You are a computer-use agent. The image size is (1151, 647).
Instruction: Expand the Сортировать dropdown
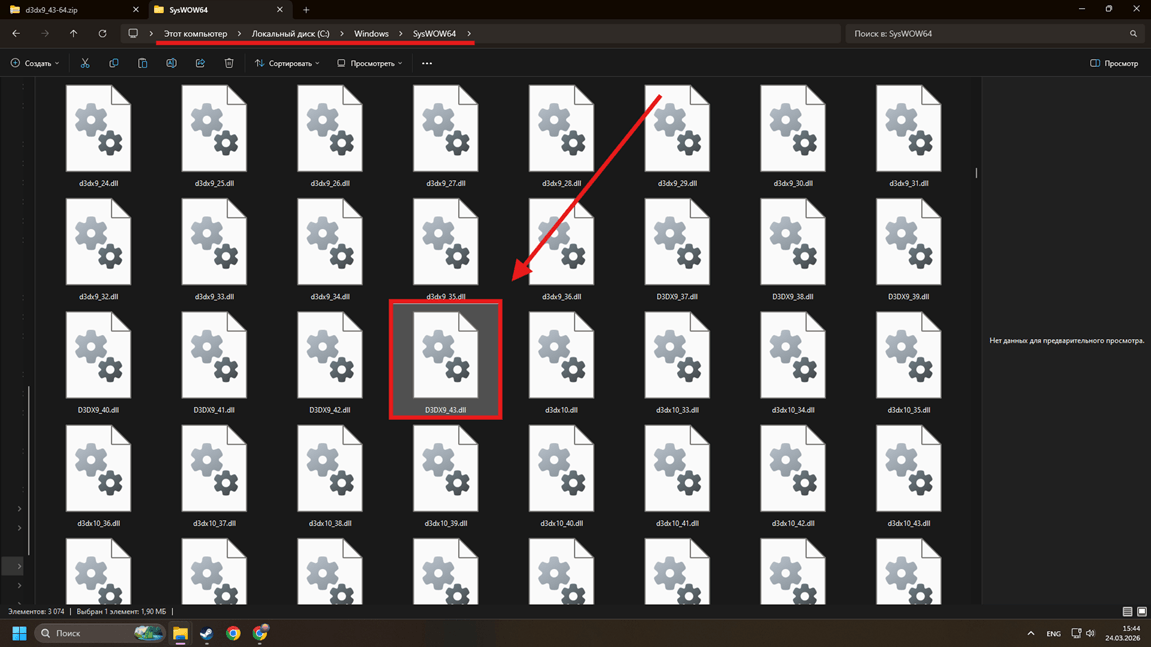(287, 63)
